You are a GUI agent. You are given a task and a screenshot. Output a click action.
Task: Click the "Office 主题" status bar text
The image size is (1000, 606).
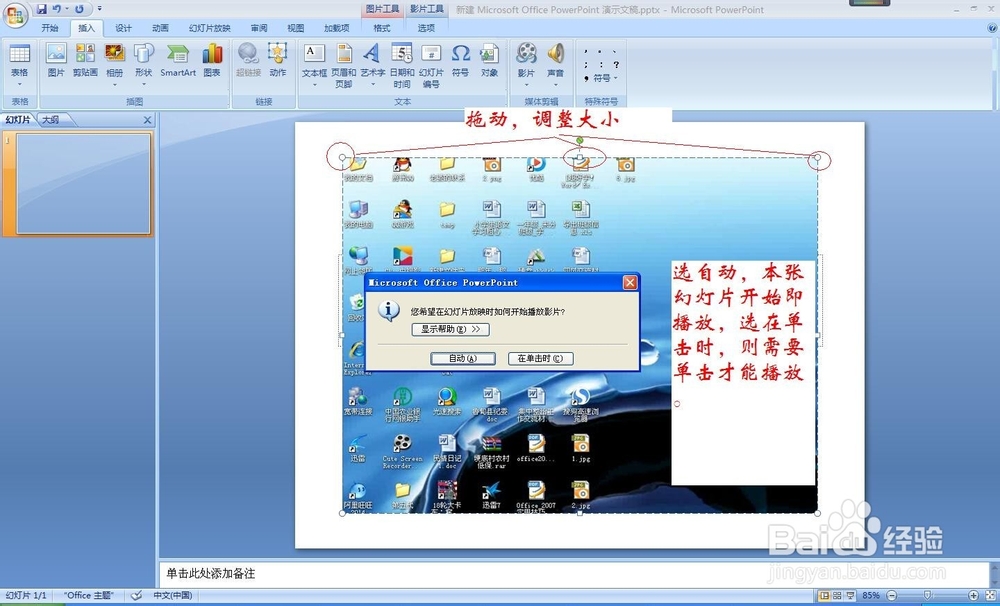click(x=89, y=595)
